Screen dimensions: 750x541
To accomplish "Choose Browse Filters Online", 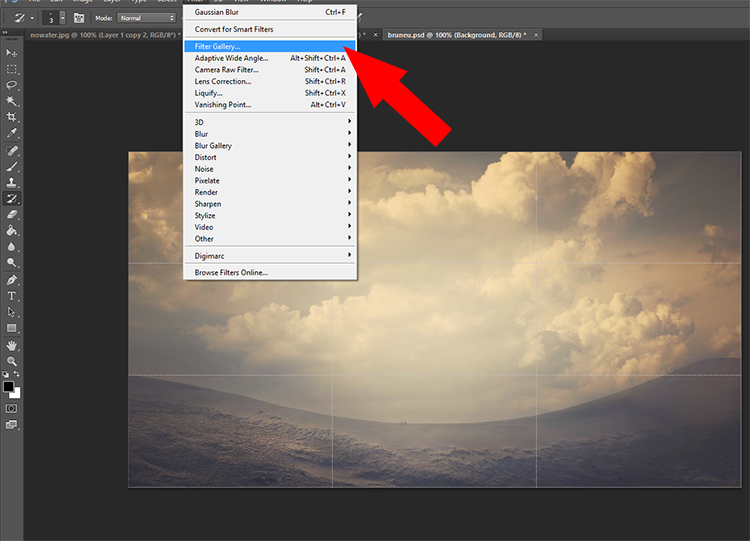I will (270, 273).
